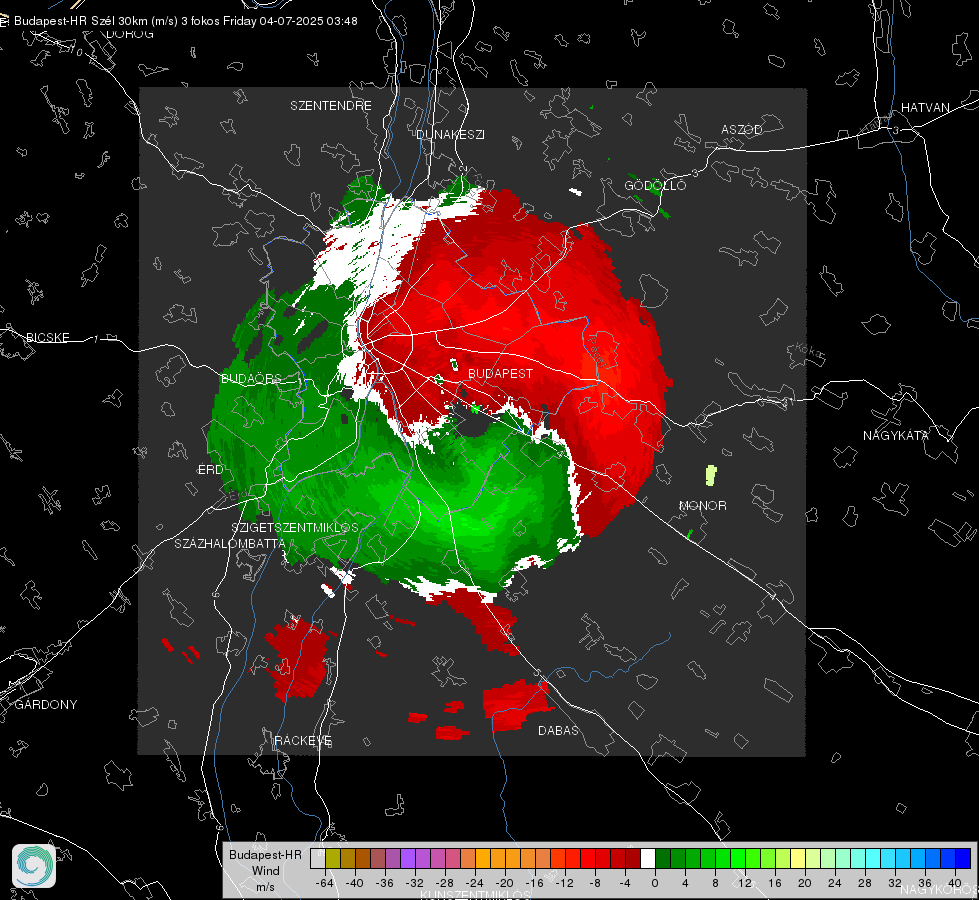This screenshot has height=900, width=979.
Task: Click the -36 value on the legend scale
Action: click(385, 883)
